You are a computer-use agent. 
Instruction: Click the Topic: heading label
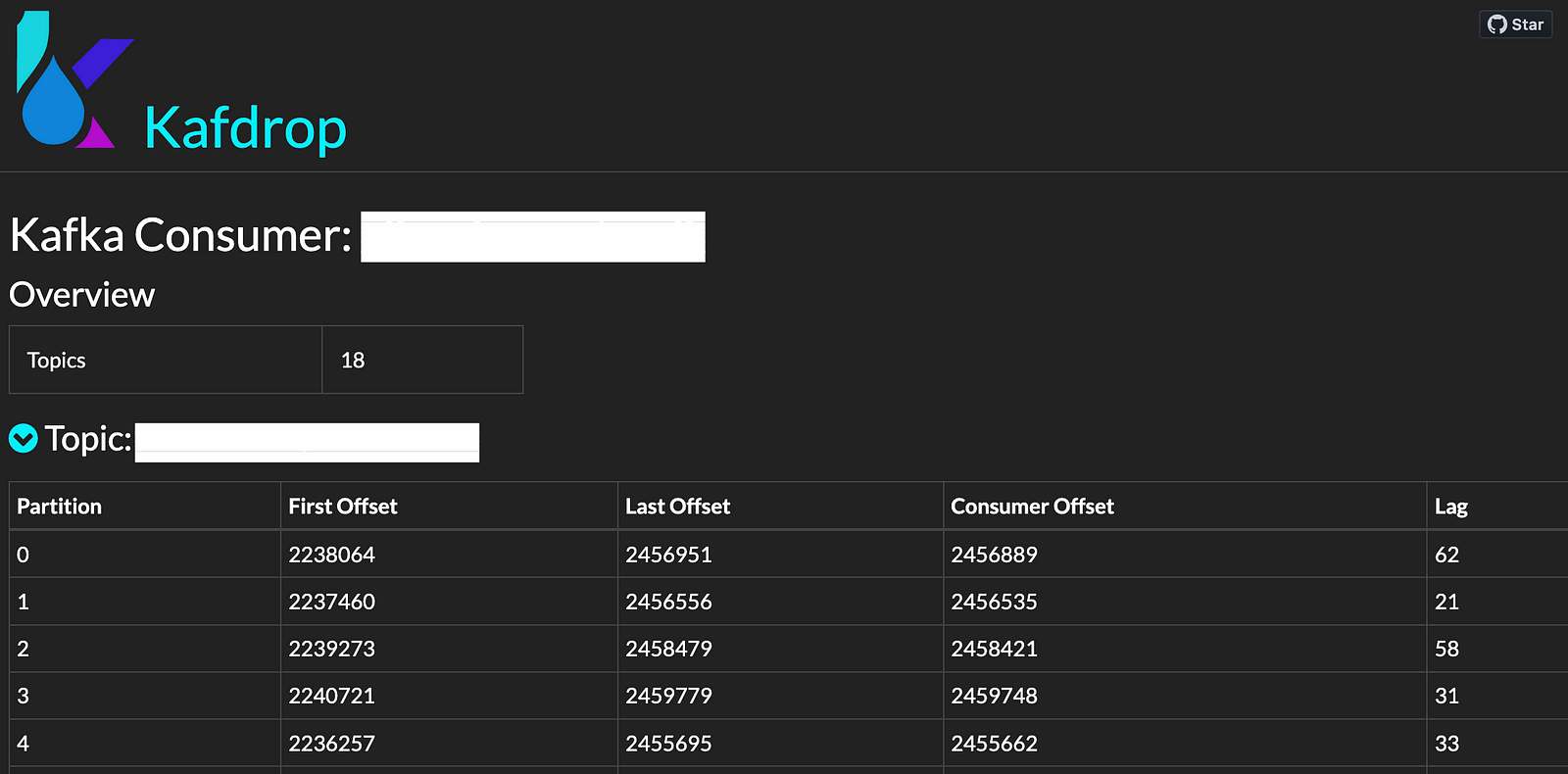tap(88, 439)
